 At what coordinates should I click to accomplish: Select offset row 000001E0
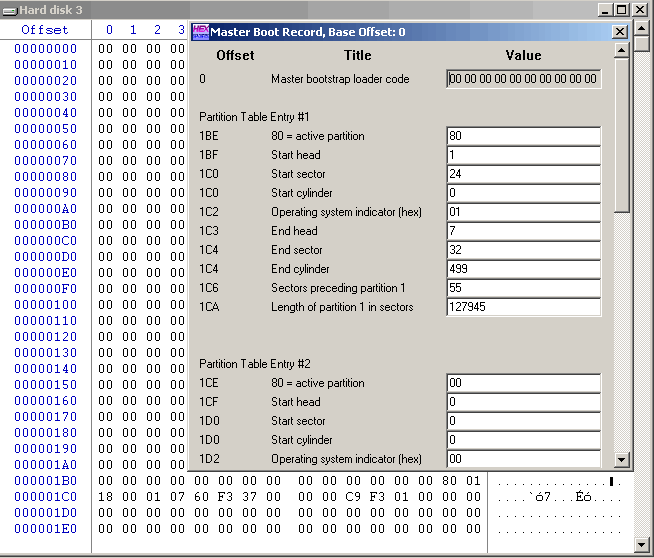[x=45, y=529]
